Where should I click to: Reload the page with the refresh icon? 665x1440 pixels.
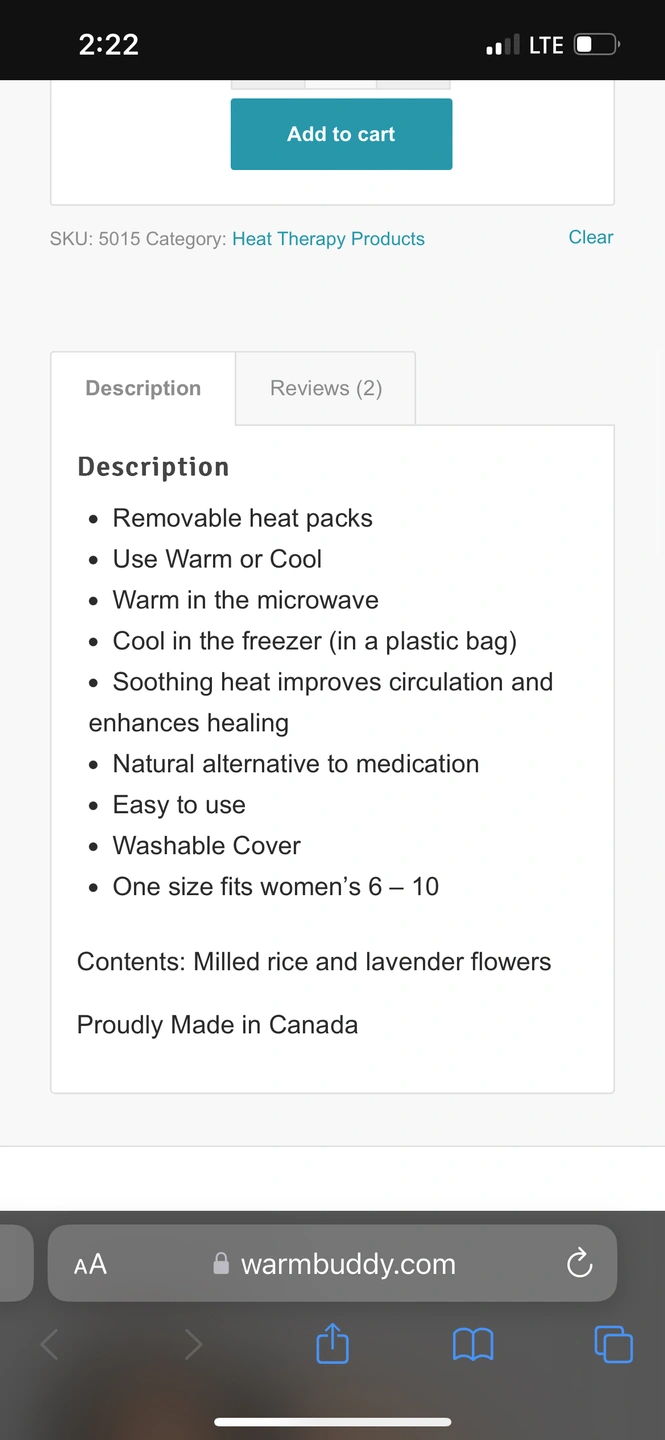[x=579, y=1264]
